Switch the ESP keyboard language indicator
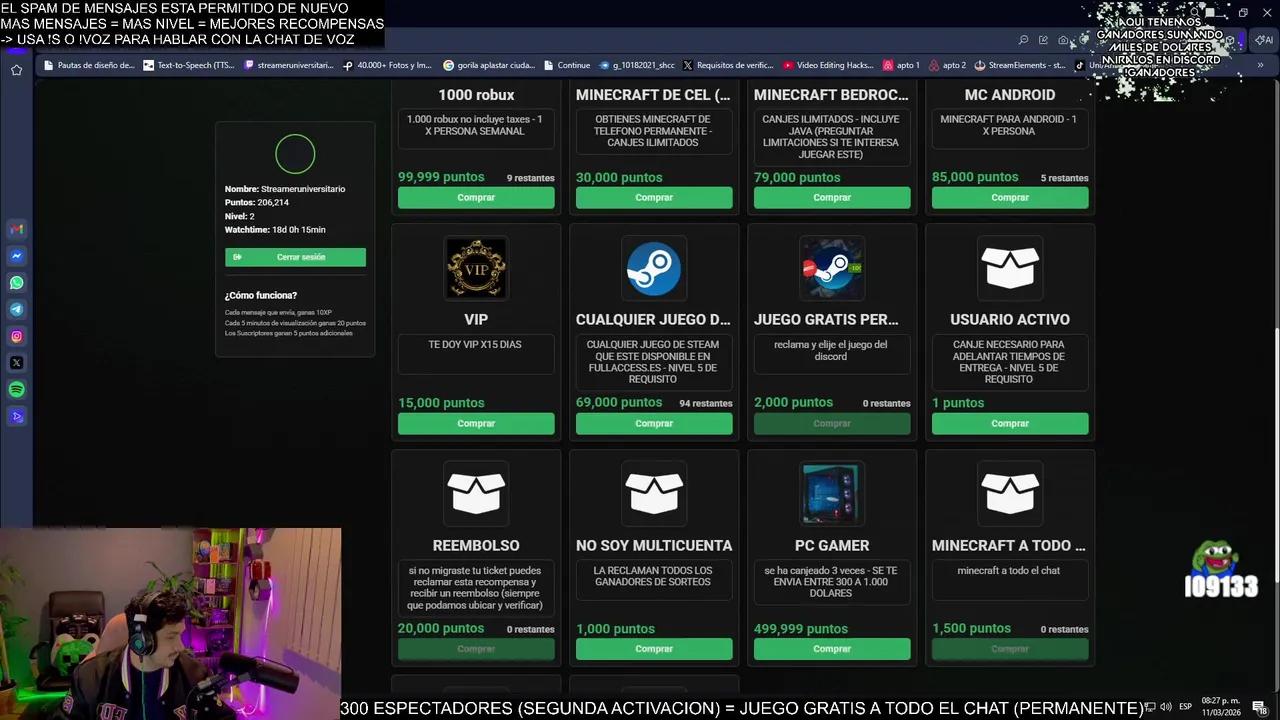 [x=1185, y=707]
